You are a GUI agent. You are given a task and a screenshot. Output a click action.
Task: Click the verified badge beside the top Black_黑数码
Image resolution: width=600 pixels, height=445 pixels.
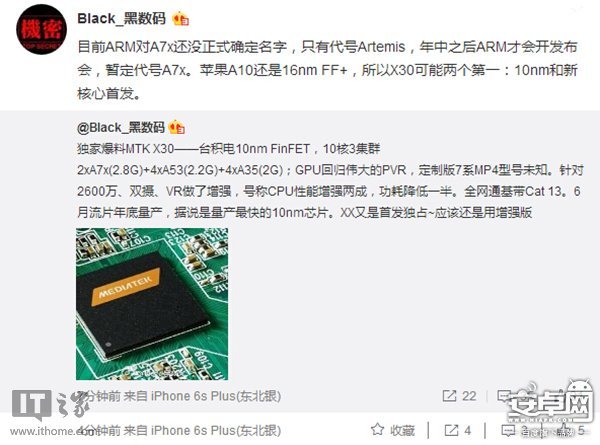click(181, 19)
